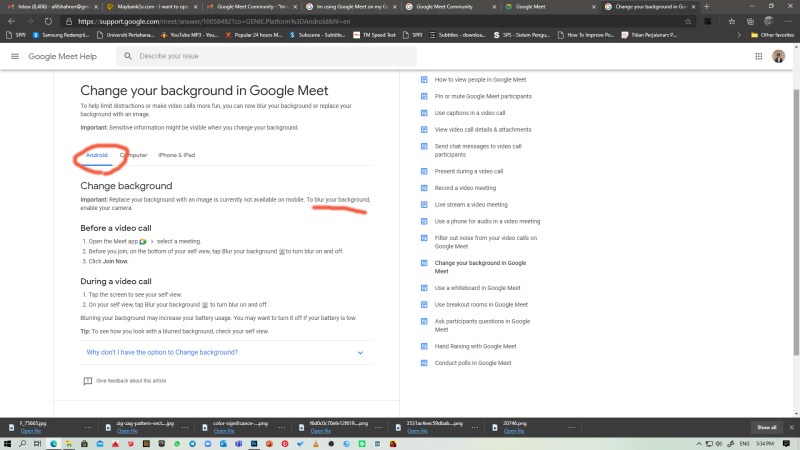Open the How To Improve bookmark

point(586,35)
